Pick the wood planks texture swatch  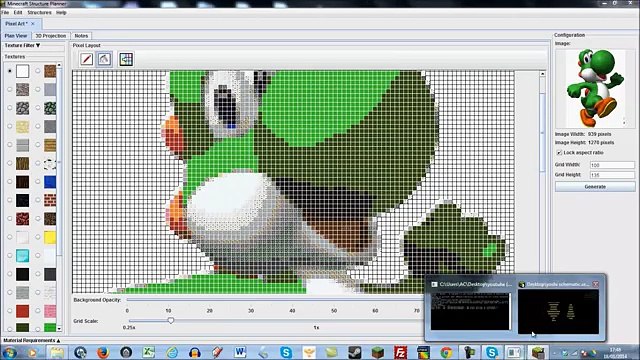click(x=50, y=145)
